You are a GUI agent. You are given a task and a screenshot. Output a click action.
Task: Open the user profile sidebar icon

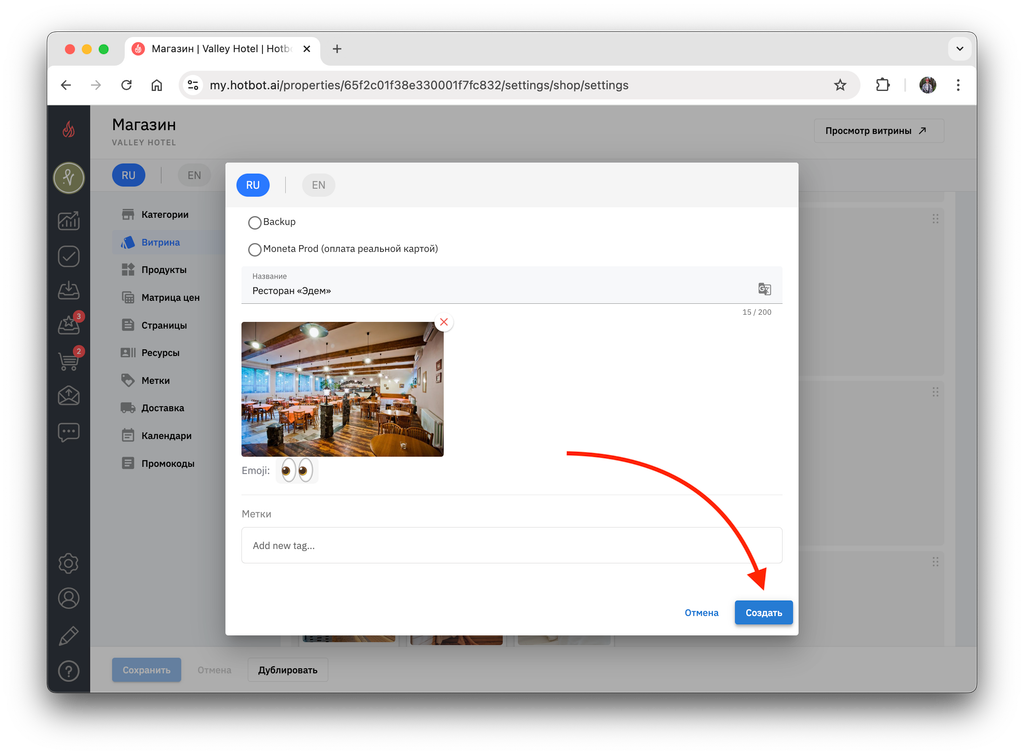(x=69, y=598)
